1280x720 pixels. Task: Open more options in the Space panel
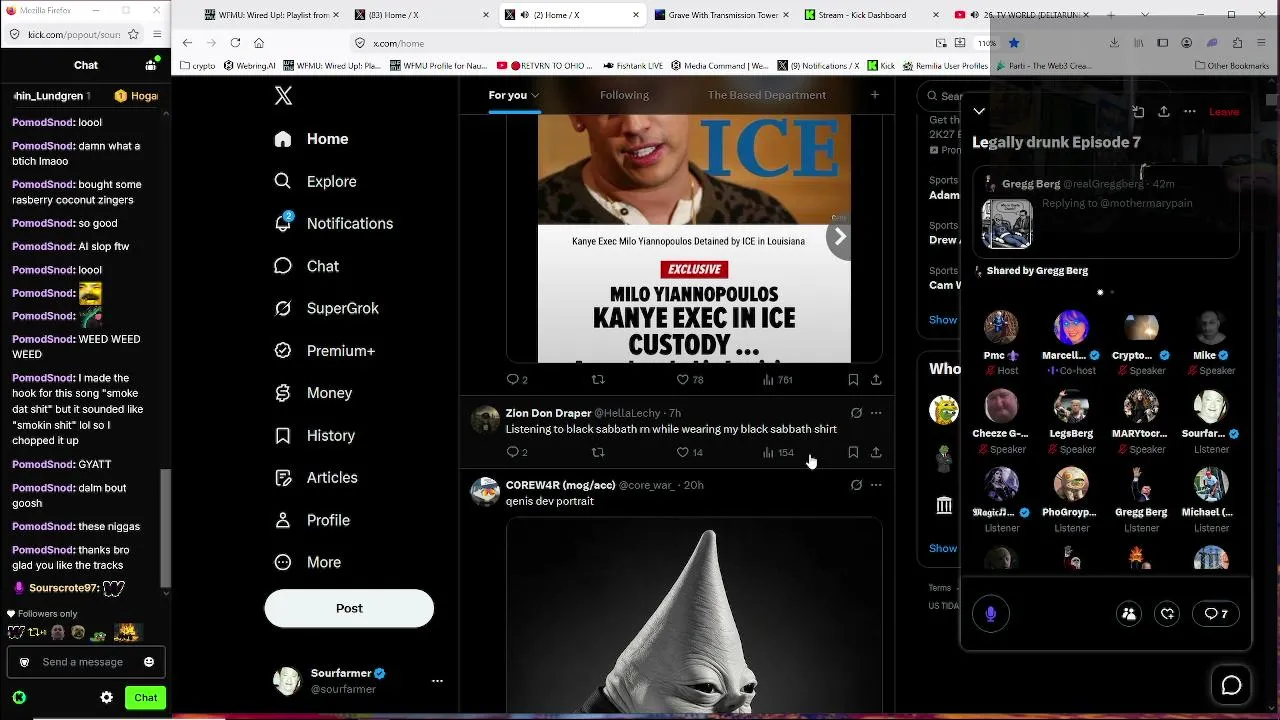click(x=1190, y=112)
